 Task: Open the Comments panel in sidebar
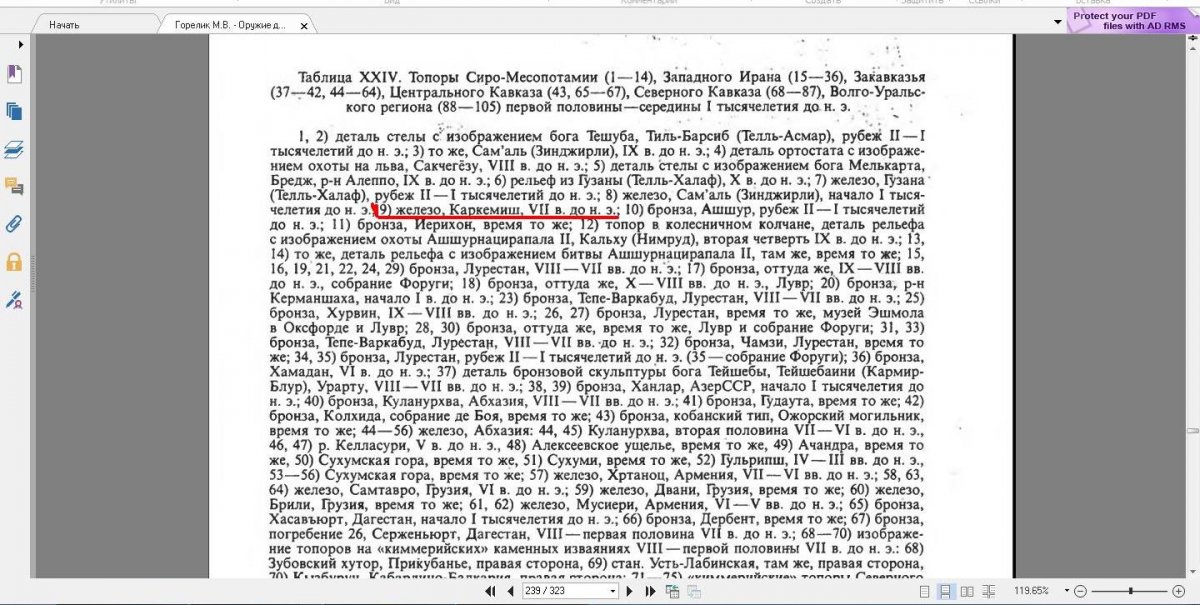point(14,186)
